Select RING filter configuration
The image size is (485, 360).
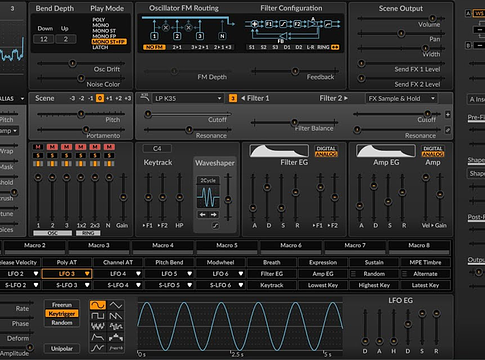click(323, 47)
